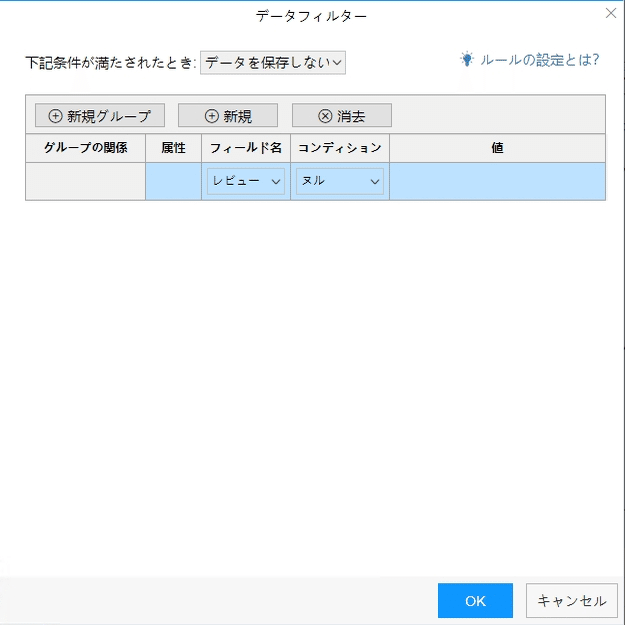Select the 属性 cell in the filter row

coord(173,181)
